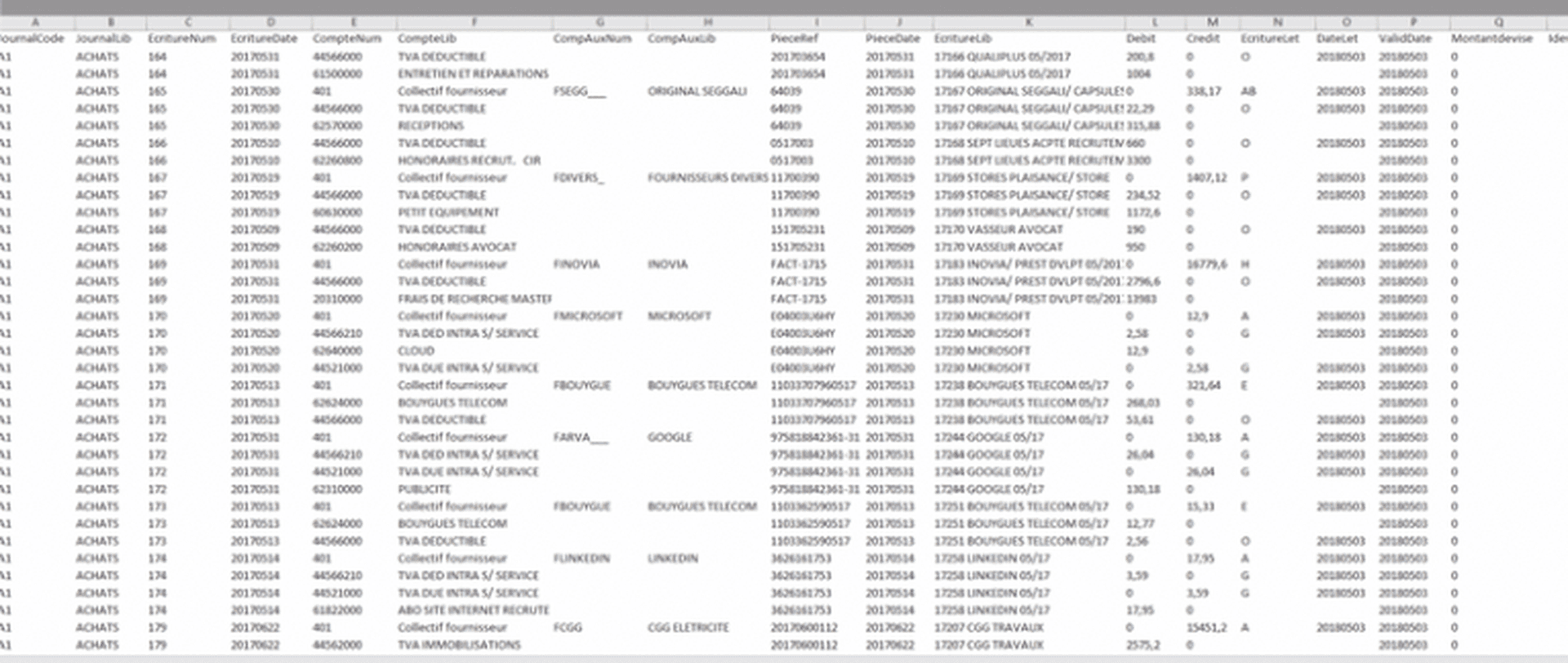Screen dimensions: 1568x663
Task: Click the CLOUD account label cell
Action: (x=416, y=350)
